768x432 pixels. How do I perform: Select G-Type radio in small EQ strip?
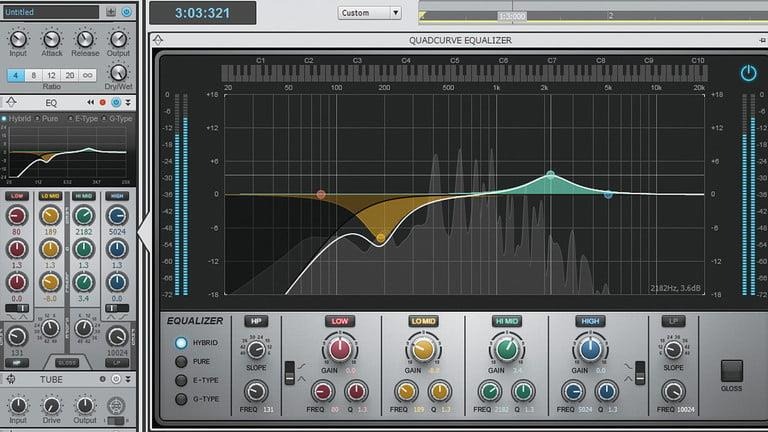[104, 119]
